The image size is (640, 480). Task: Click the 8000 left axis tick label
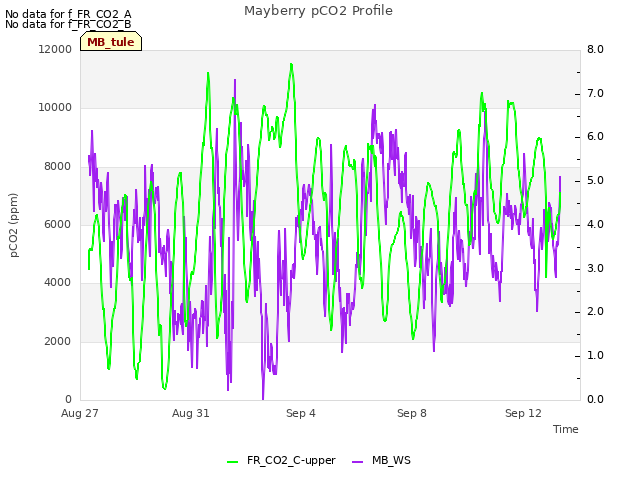tap(58, 167)
